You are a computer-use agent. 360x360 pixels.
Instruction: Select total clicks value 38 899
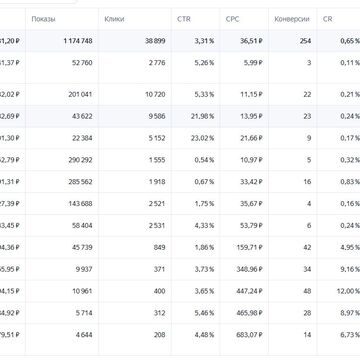pos(155,41)
